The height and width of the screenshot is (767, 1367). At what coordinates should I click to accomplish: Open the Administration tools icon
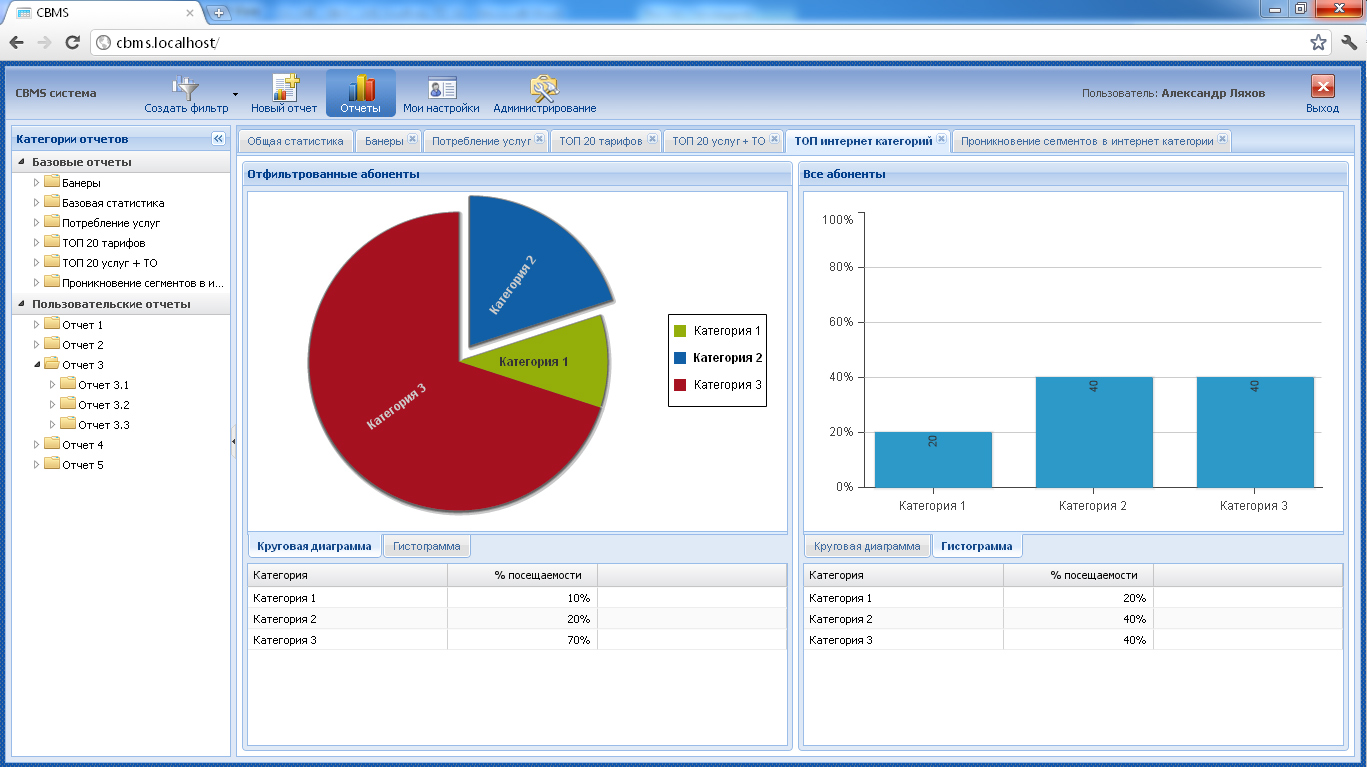click(544, 88)
